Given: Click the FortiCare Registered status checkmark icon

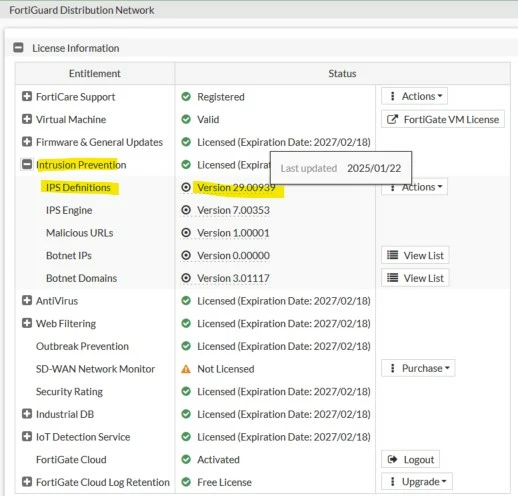Looking at the screenshot, I should pos(186,97).
